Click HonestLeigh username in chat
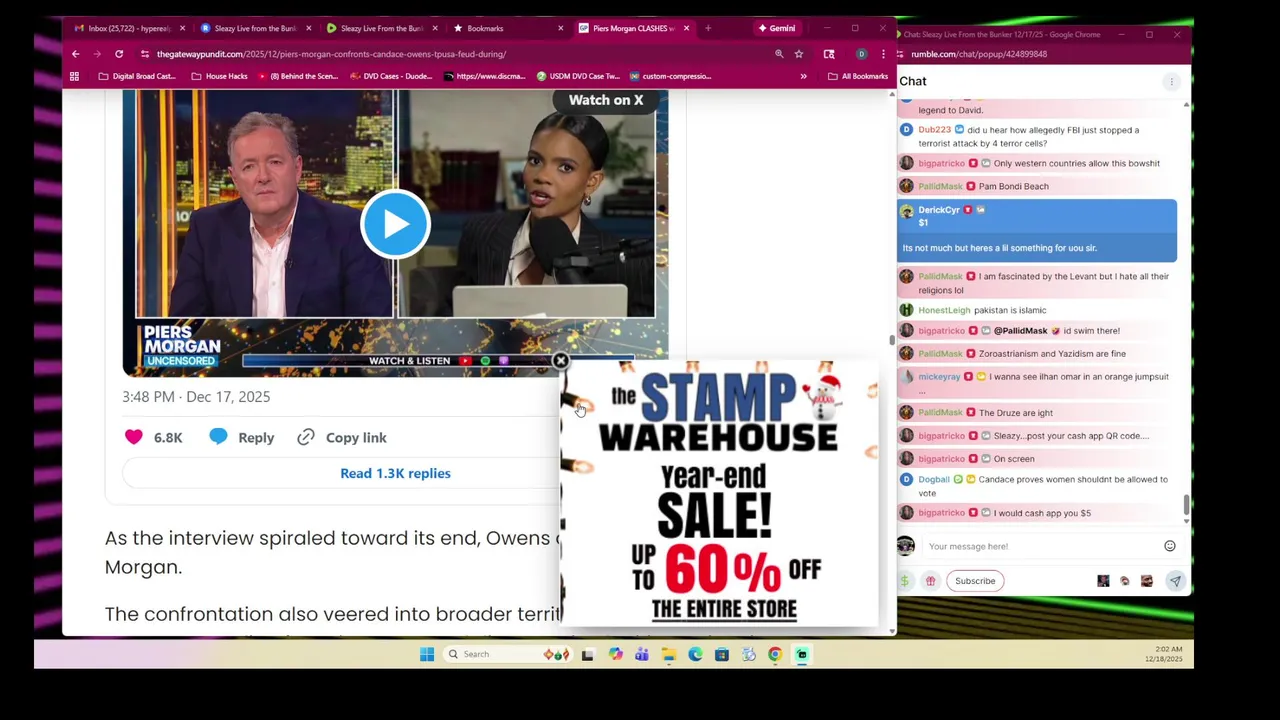 coord(944,310)
